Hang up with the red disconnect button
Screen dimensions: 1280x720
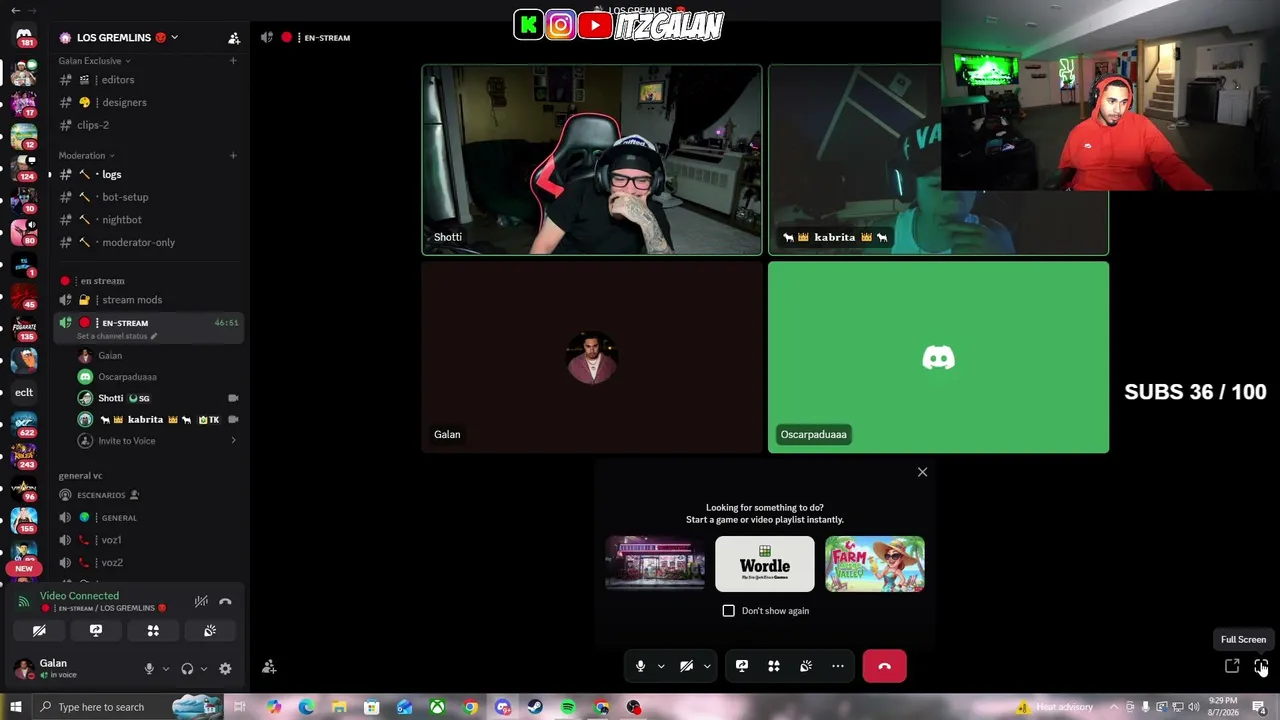(x=885, y=666)
